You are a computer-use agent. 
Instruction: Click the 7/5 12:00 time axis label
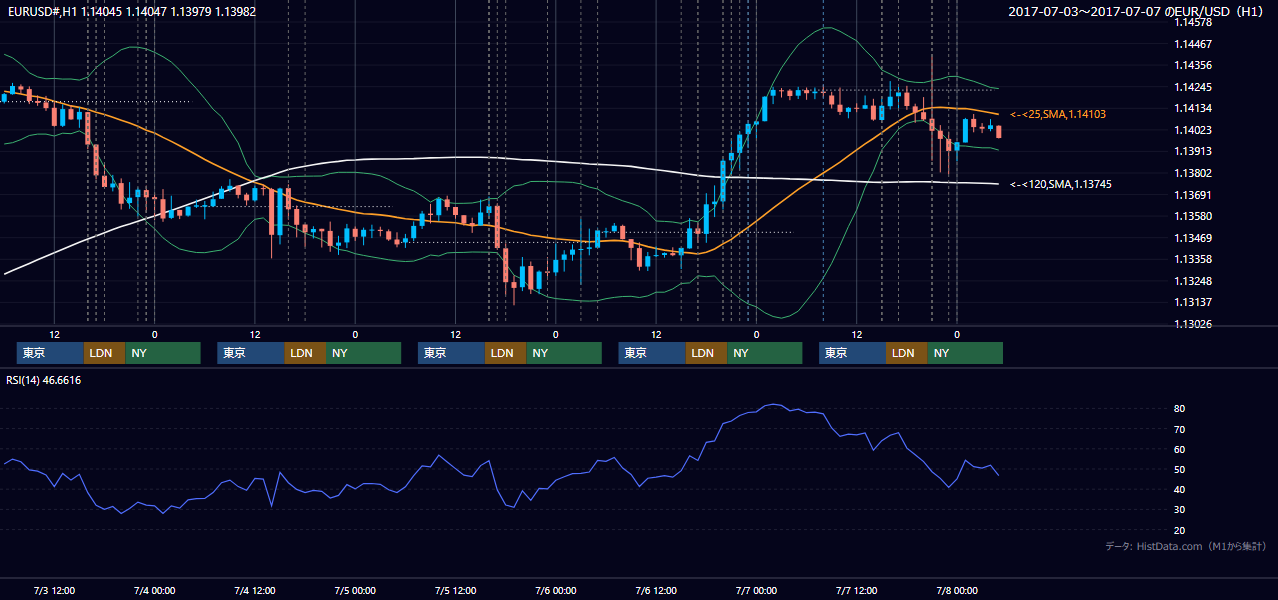pyautogui.click(x=455, y=590)
